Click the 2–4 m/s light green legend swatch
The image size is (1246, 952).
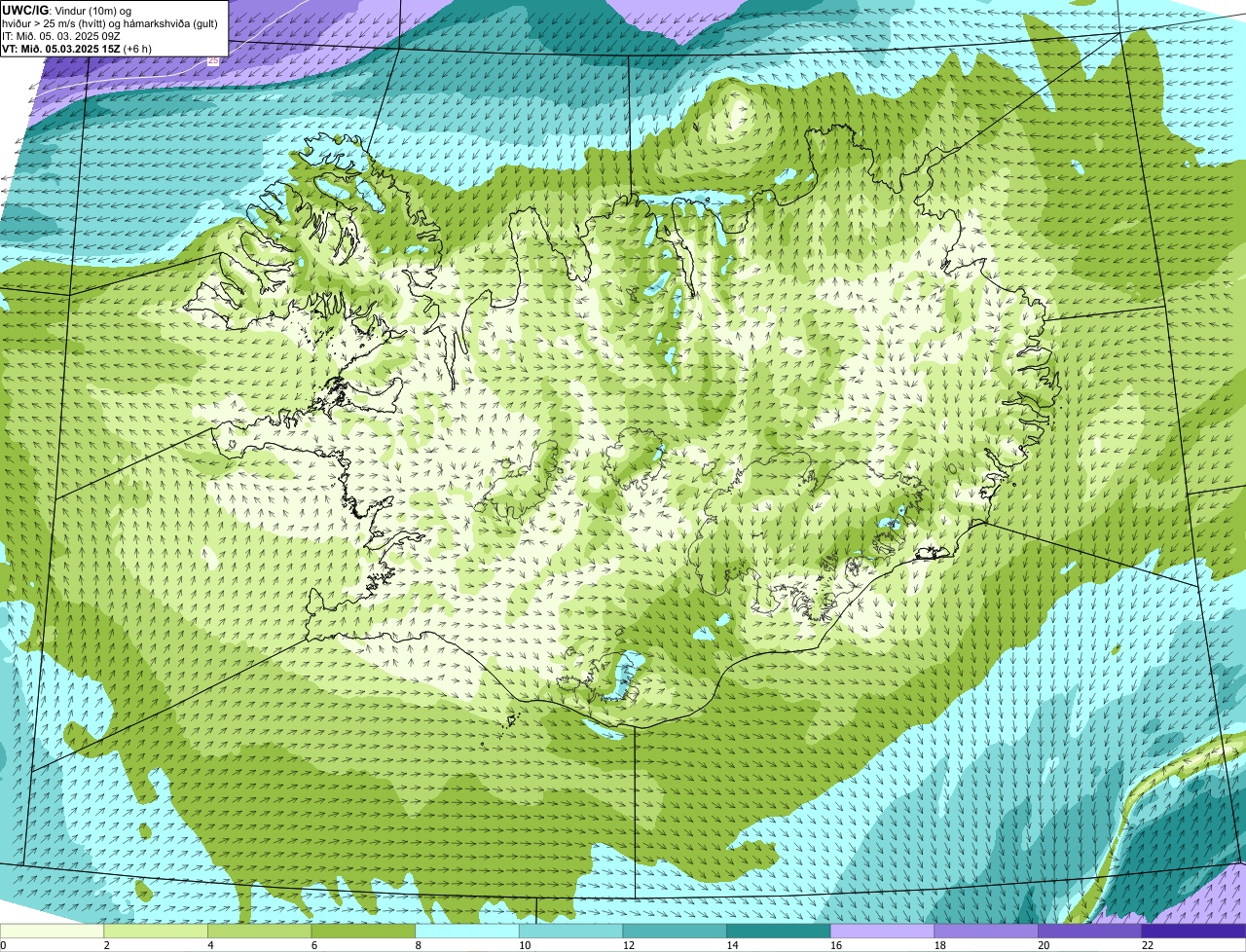tap(156, 931)
